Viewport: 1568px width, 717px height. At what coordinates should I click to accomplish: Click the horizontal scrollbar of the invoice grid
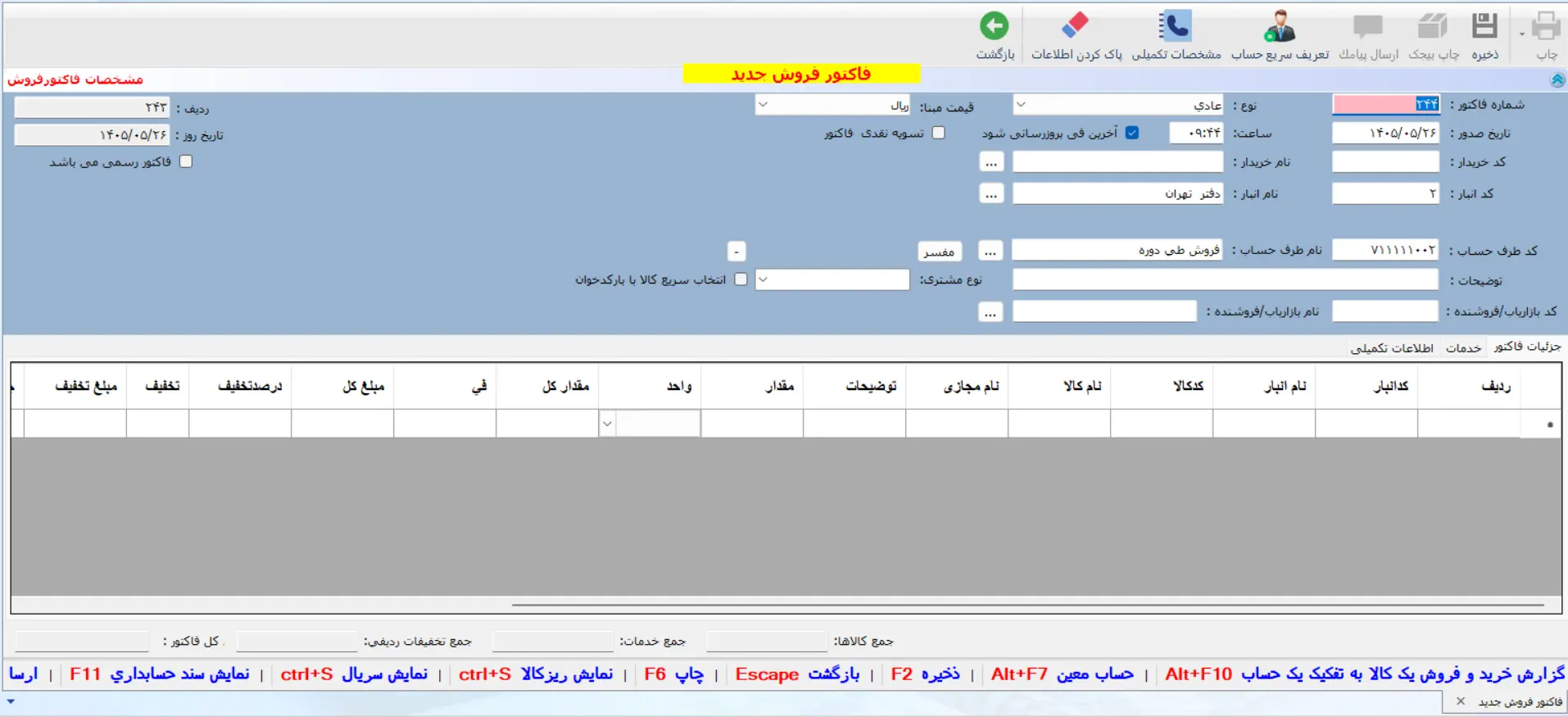tap(1028, 606)
